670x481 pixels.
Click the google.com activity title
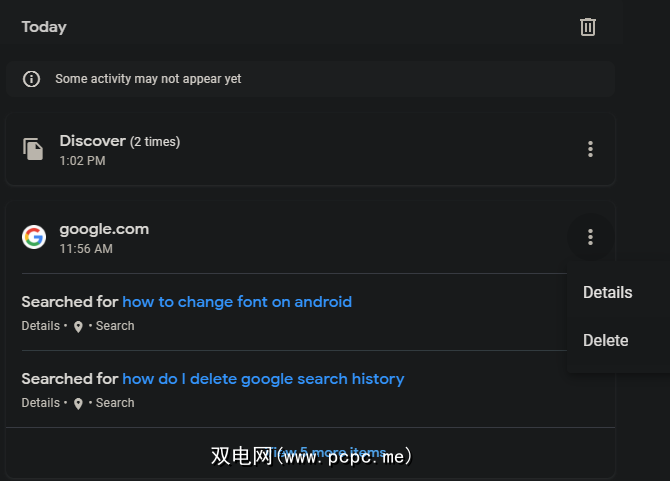104,229
